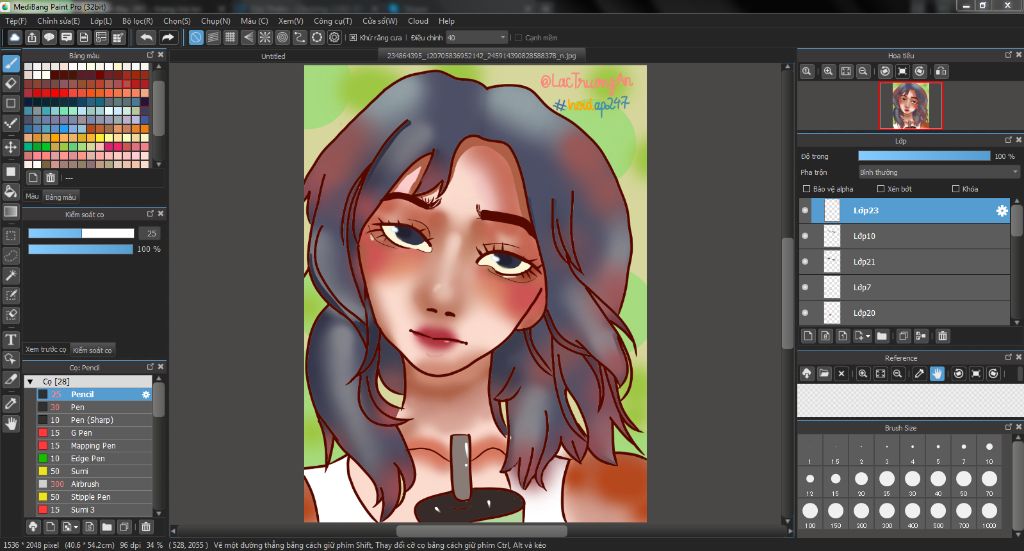Select the Sumi 3 brush
This screenshot has height=551, width=1024.
coord(94,510)
